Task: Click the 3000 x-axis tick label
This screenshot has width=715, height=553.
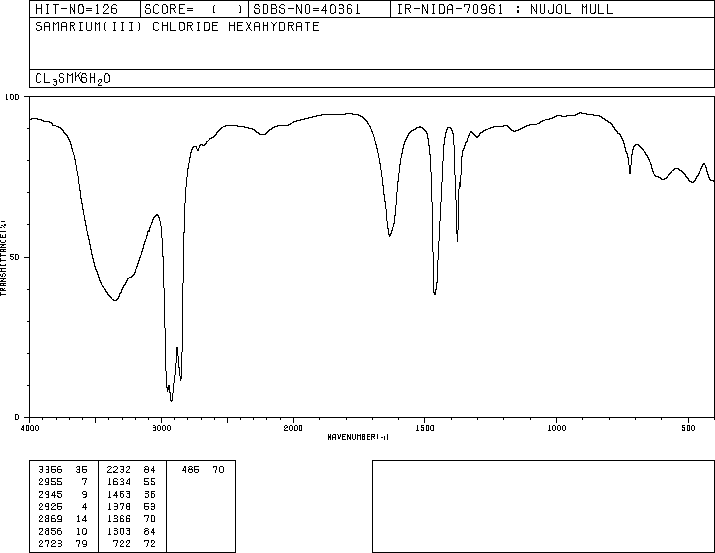Action: coord(161,428)
